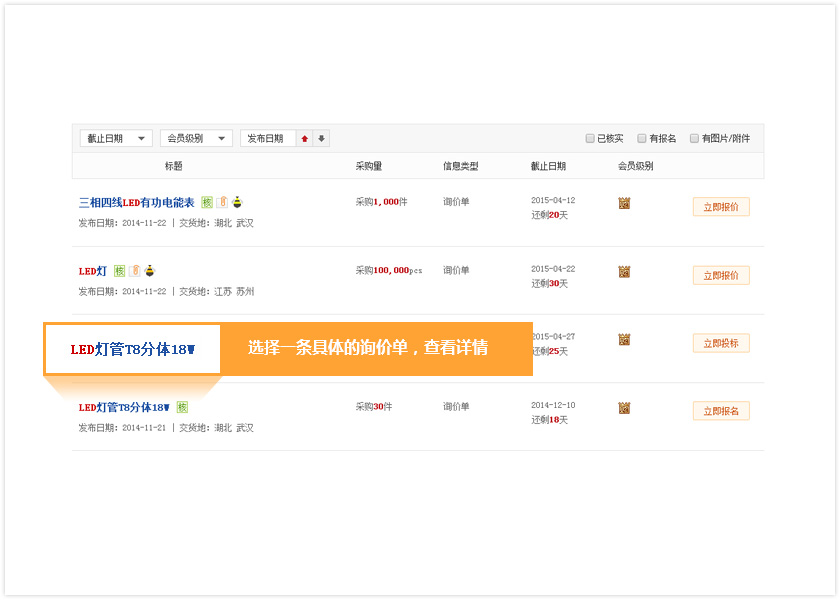Click 交货地: 湖北 武汉 under 三相四线LED有功电能表
The width and height of the screenshot is (840, 600).
click(x=216, y=223)
